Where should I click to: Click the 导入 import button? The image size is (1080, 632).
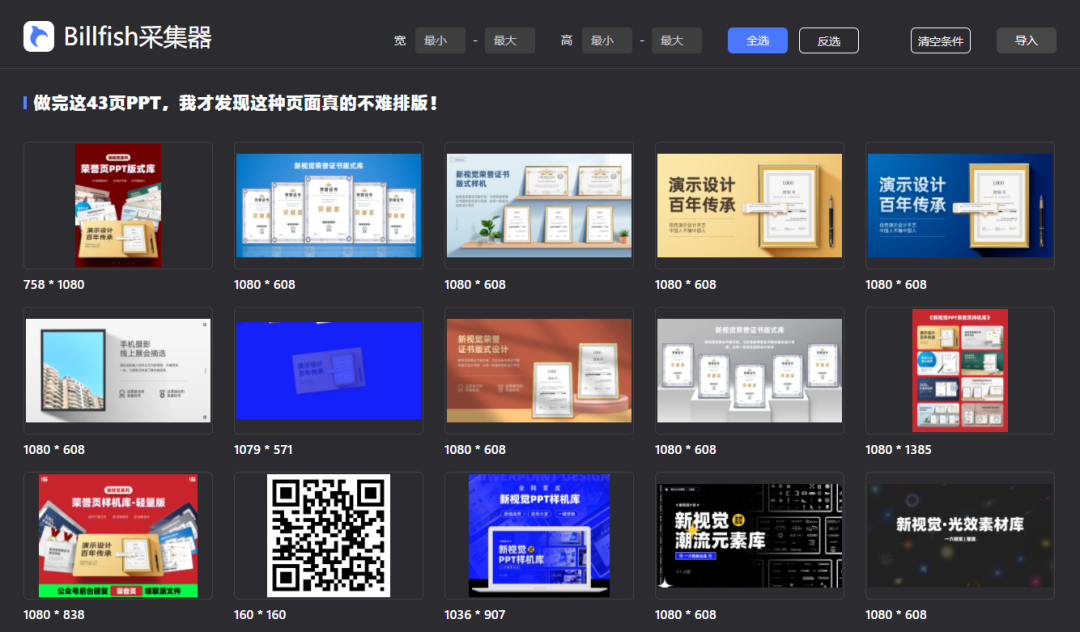tap(1026, 41)
